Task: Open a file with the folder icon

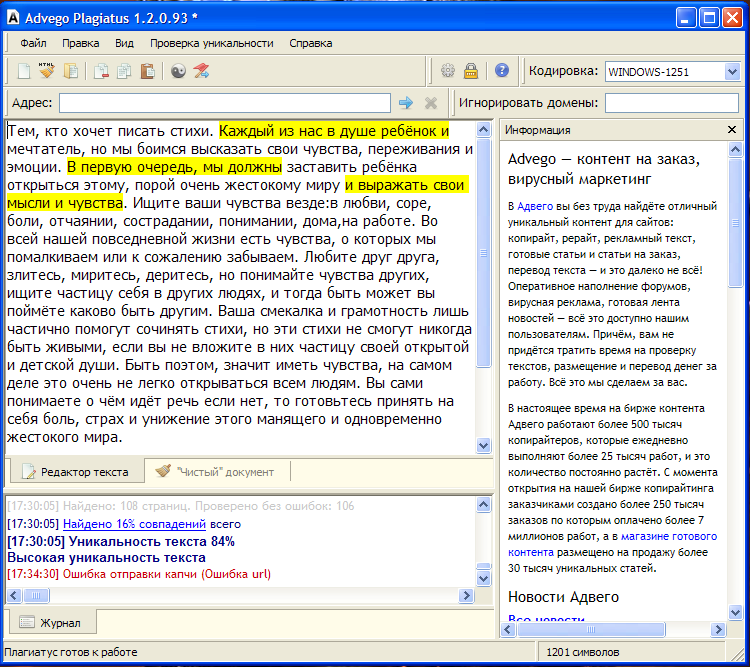Action: 71,71
